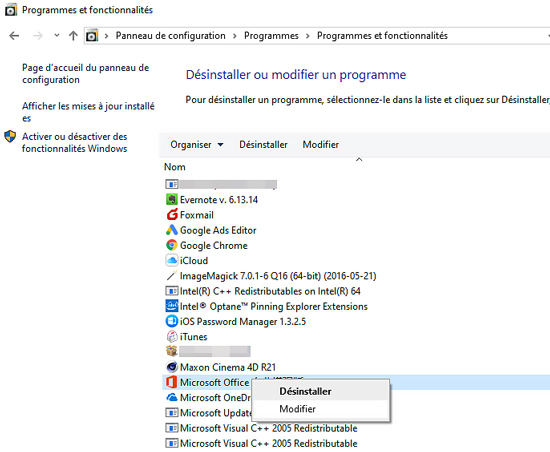Open Afficher les mises à jour installées
This screenshot has height=452, width=550.
tap(88, 112)
